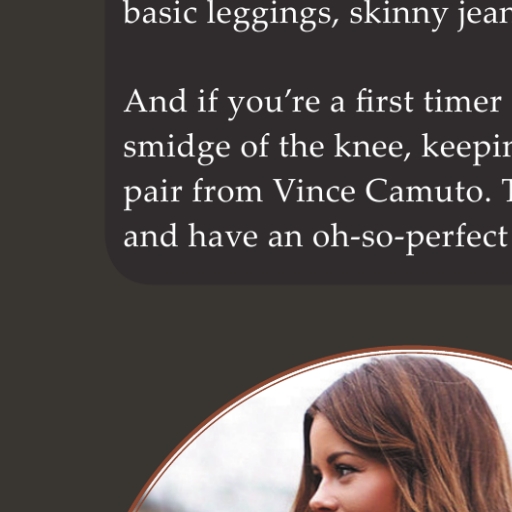Viewport: 512px width, 512px height.
Task: Select the phrase 'first timer'
Action: tap(429, 102)
